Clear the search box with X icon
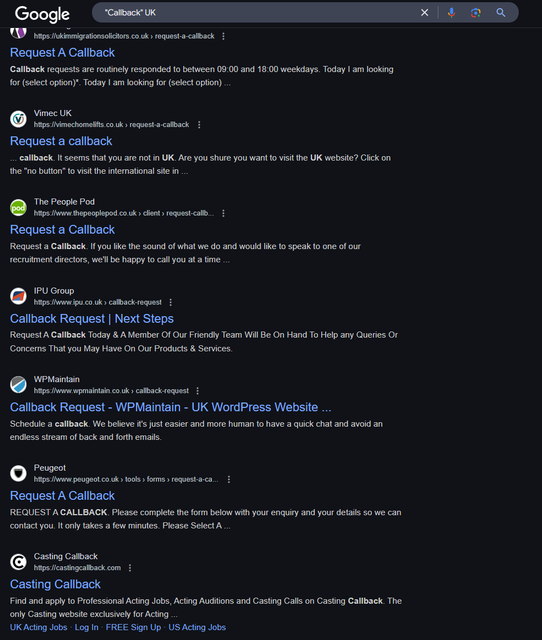Viewport: 542px width, 640px height. click(x=424, y=13)
